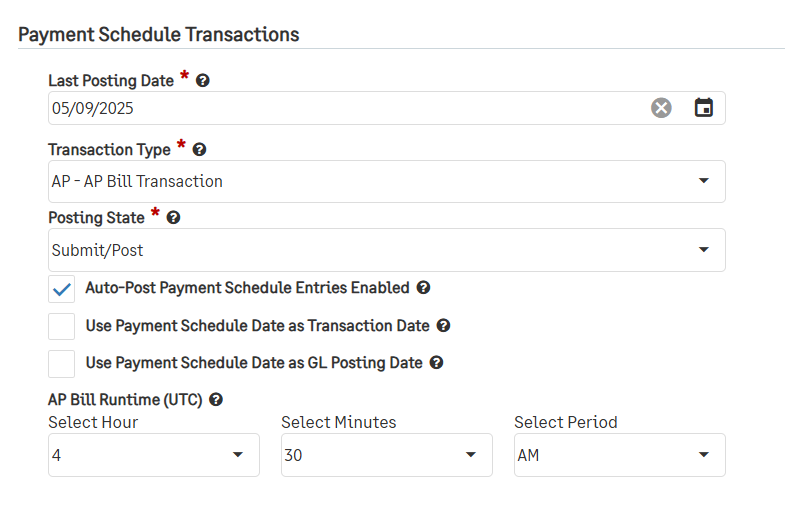
Task: Open the Select Hour dropdown
Action: [x=154, y=455]
